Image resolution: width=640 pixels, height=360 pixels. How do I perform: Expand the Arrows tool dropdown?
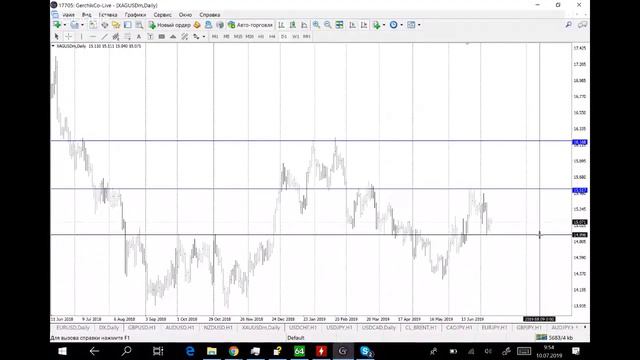point(204,36)
